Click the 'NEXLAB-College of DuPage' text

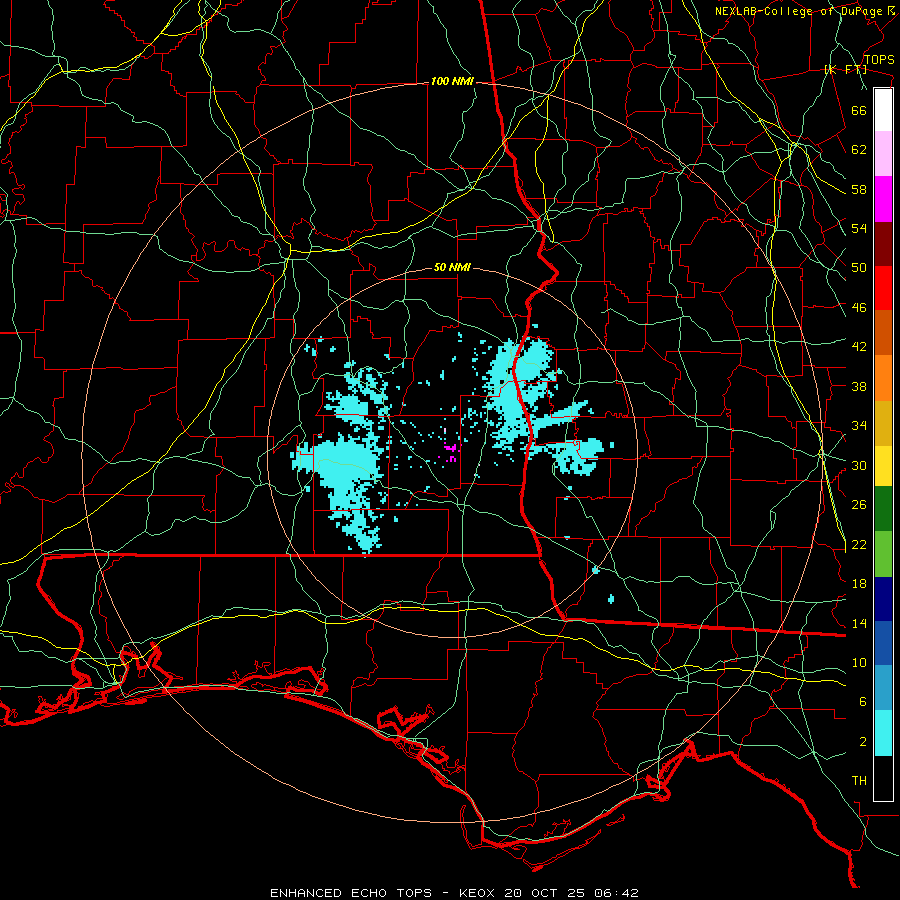pos(798,11)
